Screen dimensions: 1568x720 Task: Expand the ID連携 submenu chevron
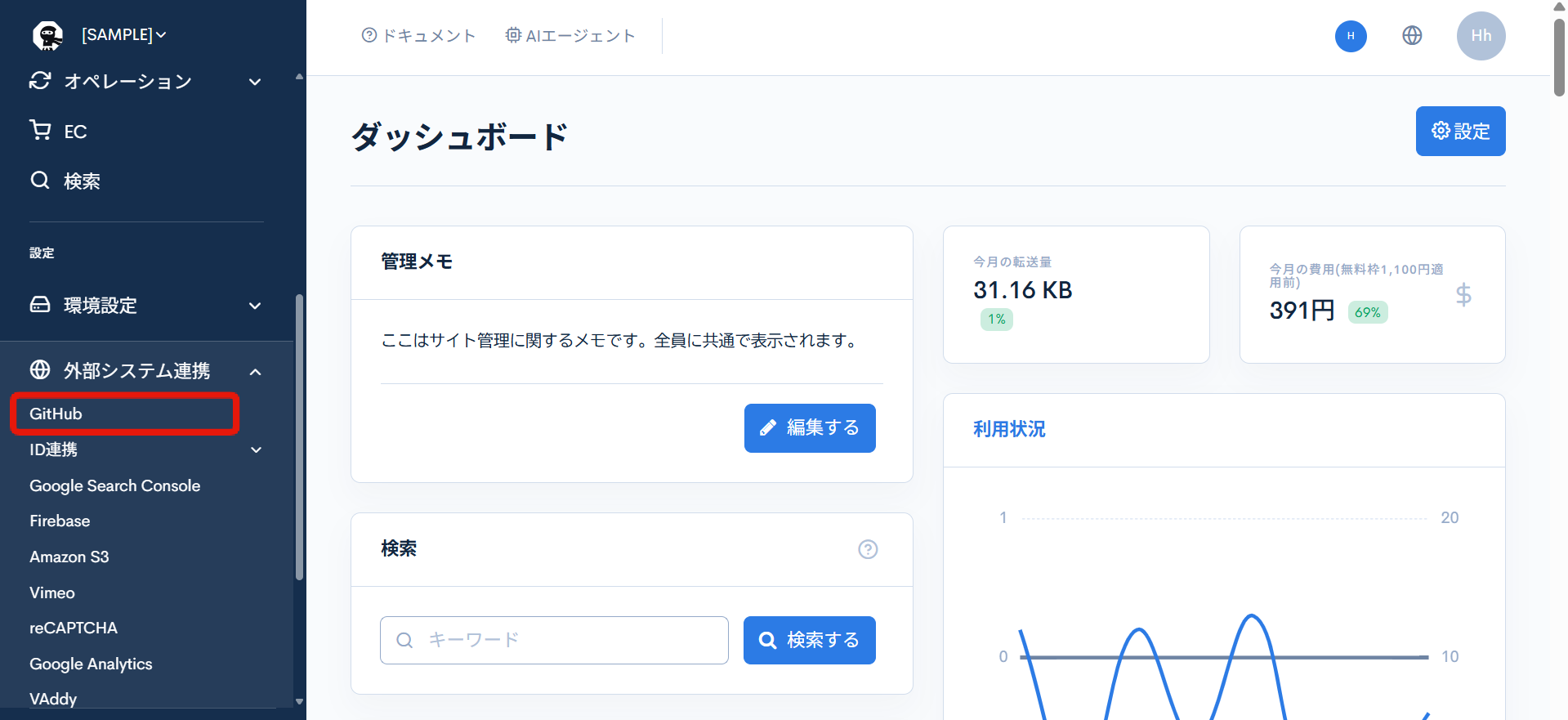click(x=256, y=449)
